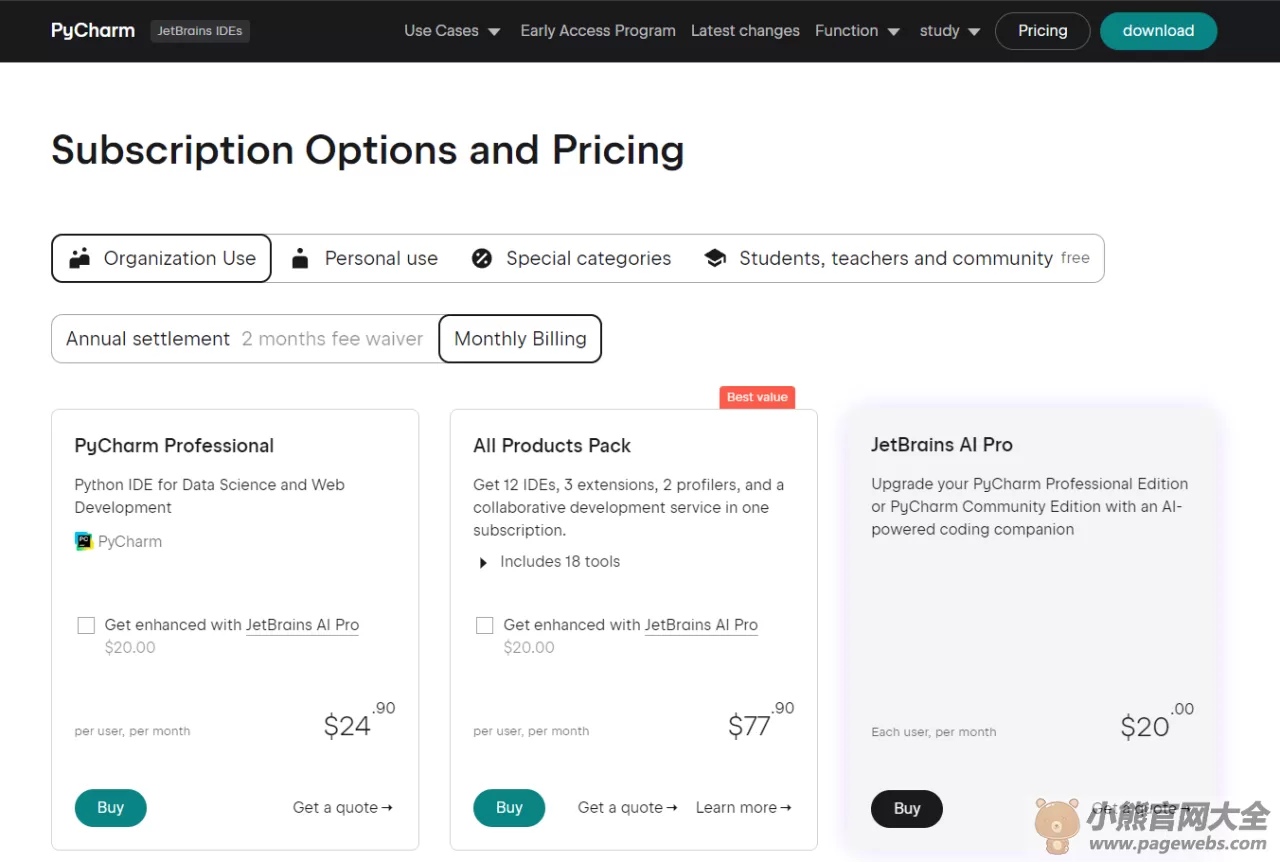
Task: Expand the Includes 18 tools list
Action: coord(549,561)
